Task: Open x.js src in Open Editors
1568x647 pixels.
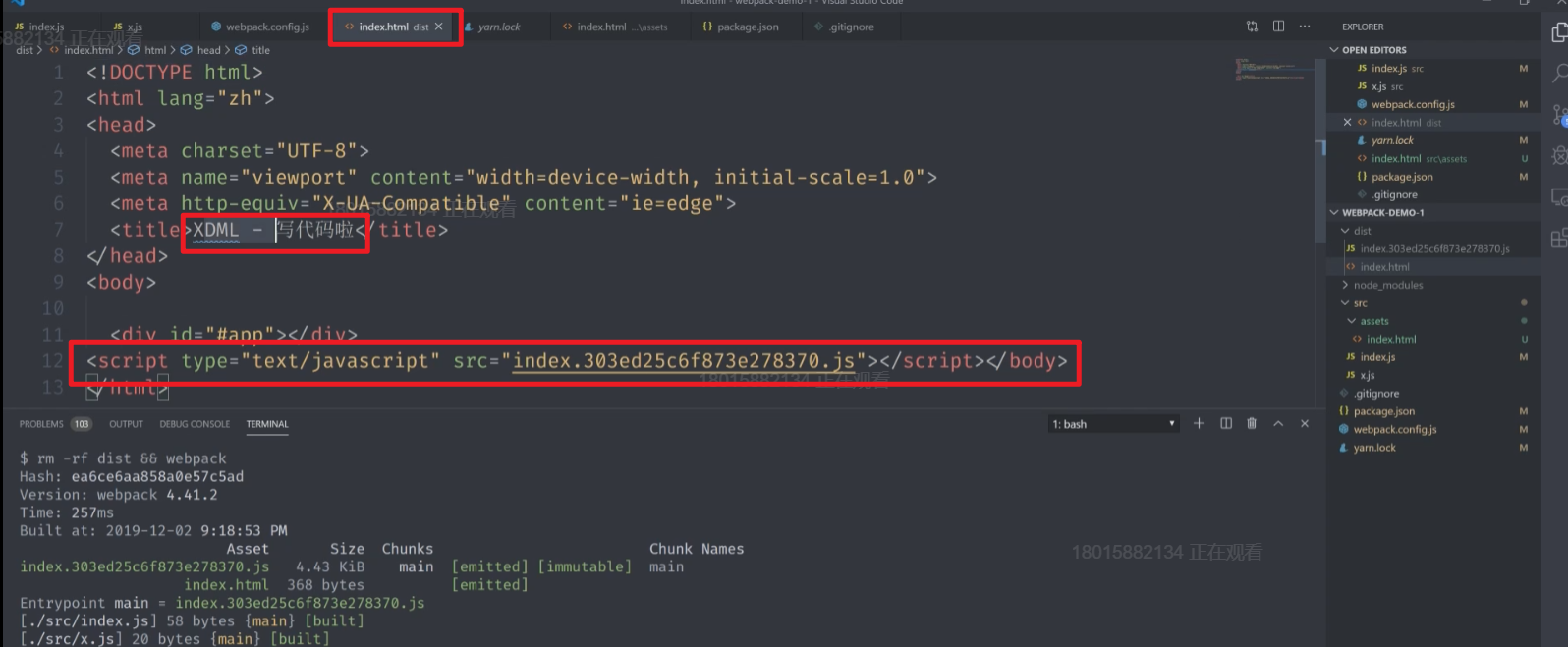Action: pos(1432,86)
